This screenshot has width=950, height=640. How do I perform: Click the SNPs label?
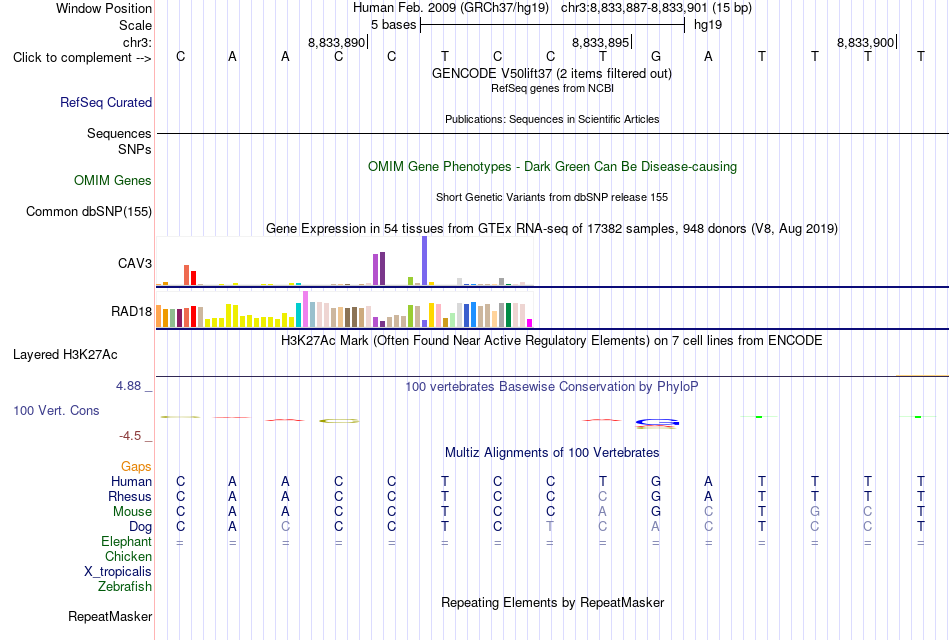pyautogui.click(x=135, y=149)
